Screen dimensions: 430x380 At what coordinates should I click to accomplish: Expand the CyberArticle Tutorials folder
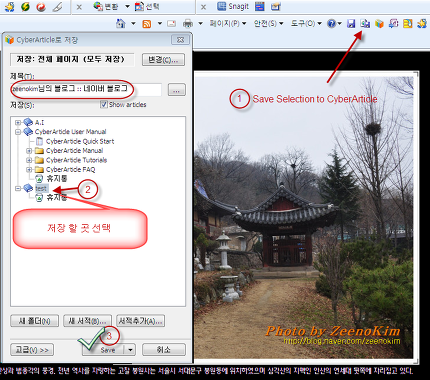(x=29, y=160)
